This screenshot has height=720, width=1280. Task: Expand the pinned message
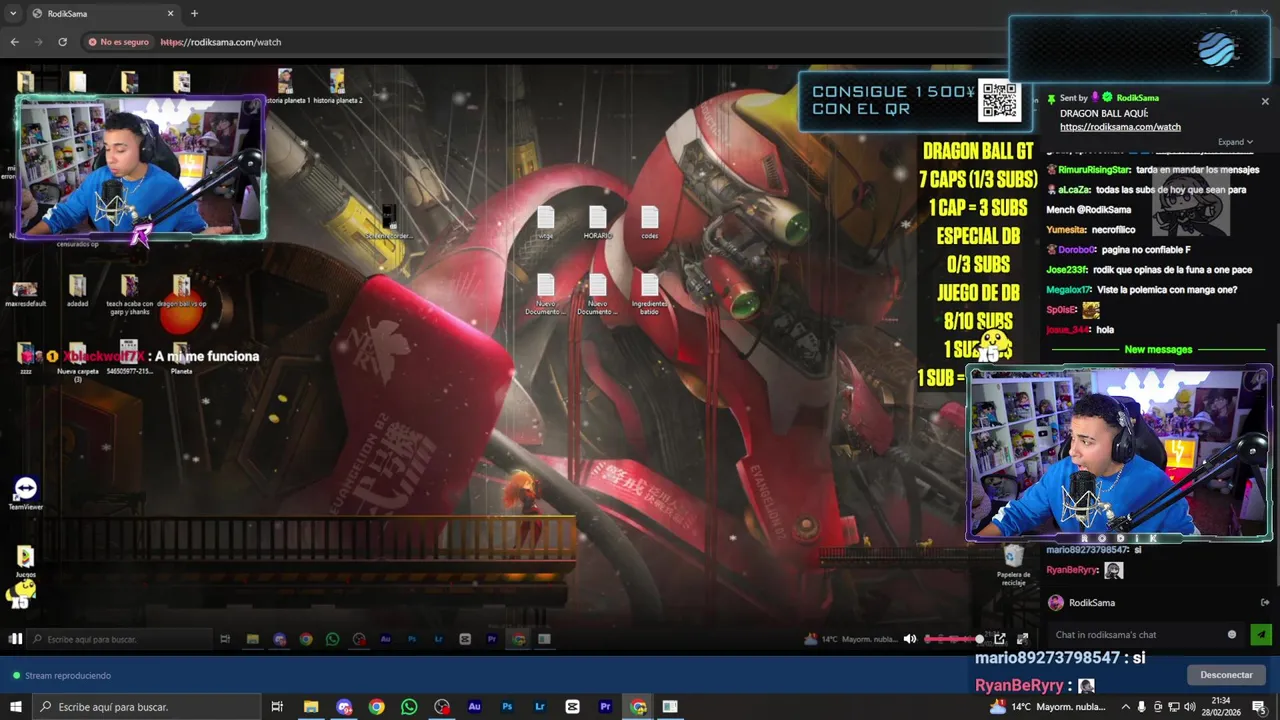tap(1235, 142)
